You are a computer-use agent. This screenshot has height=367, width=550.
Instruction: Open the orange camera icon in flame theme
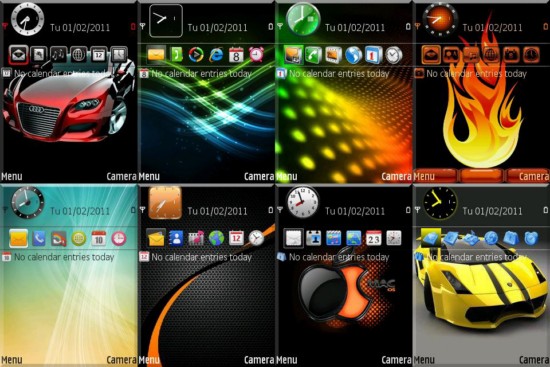[x=511, y=55]
